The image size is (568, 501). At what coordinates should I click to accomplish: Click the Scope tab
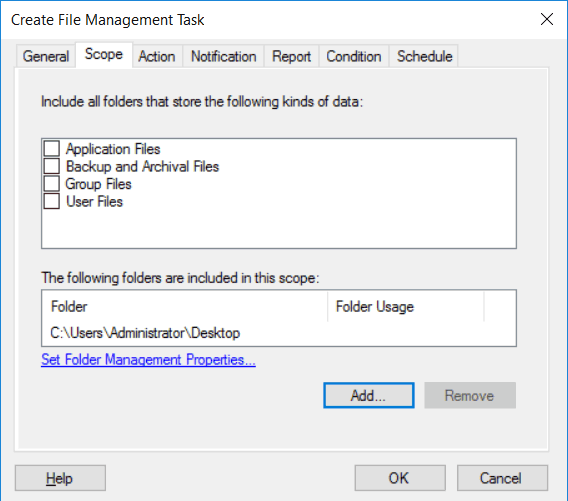coord(104,55)
